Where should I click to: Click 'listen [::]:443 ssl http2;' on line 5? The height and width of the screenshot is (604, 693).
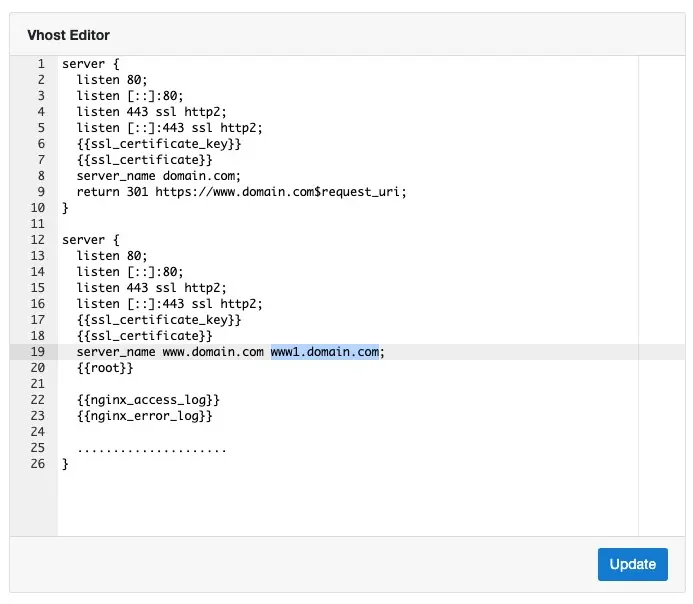click(x=170, y=128)
